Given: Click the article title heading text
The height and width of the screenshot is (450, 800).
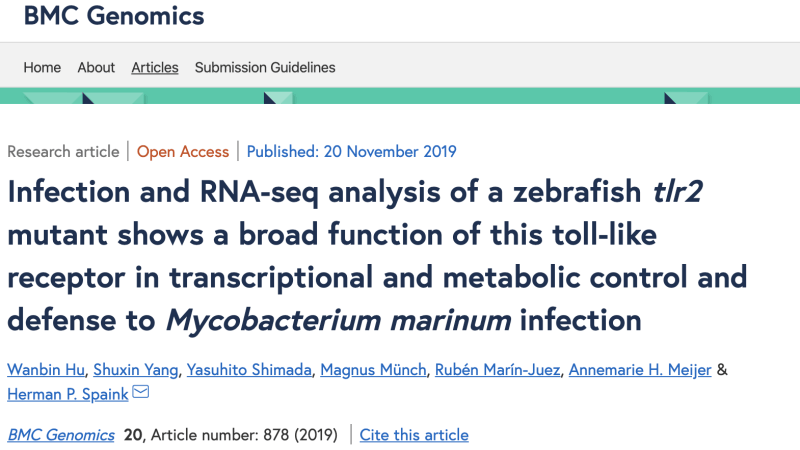Looking at the screenshot, I should pyautogui.click(x=377, y=256).
